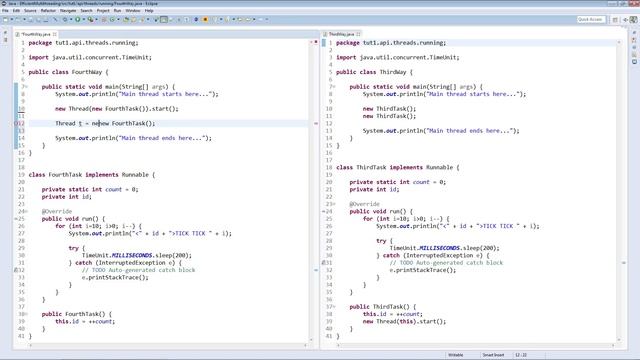Click 'class FourthTask implements Runnable' line
Screen dimensions: 640x360
point(92,175)
